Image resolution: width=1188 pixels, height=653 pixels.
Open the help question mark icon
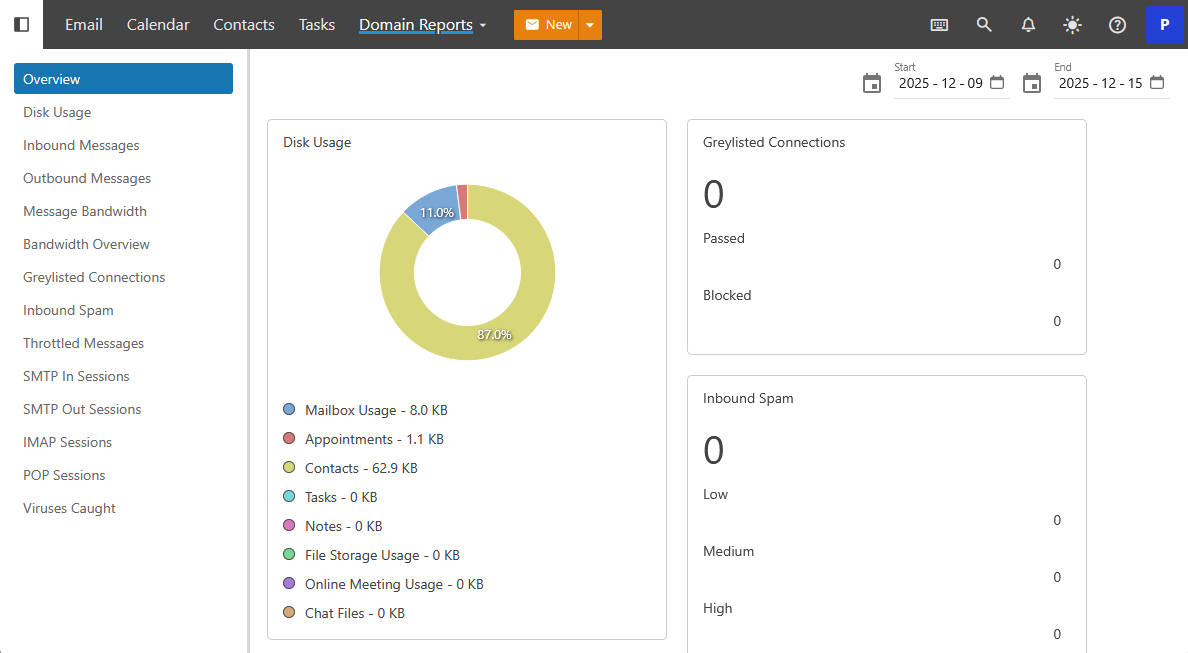(1117, 25)
